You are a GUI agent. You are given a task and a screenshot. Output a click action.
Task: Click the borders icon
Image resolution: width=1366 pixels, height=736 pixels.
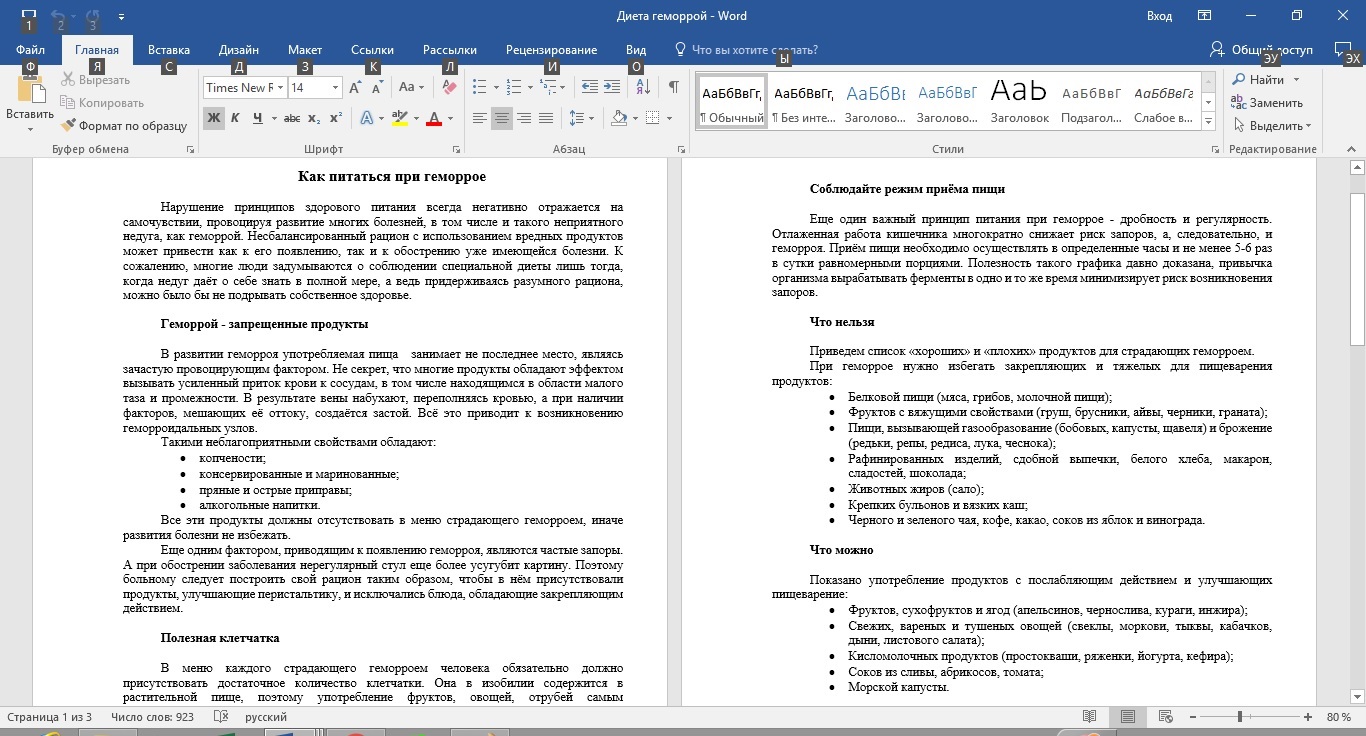coord(652,118)
